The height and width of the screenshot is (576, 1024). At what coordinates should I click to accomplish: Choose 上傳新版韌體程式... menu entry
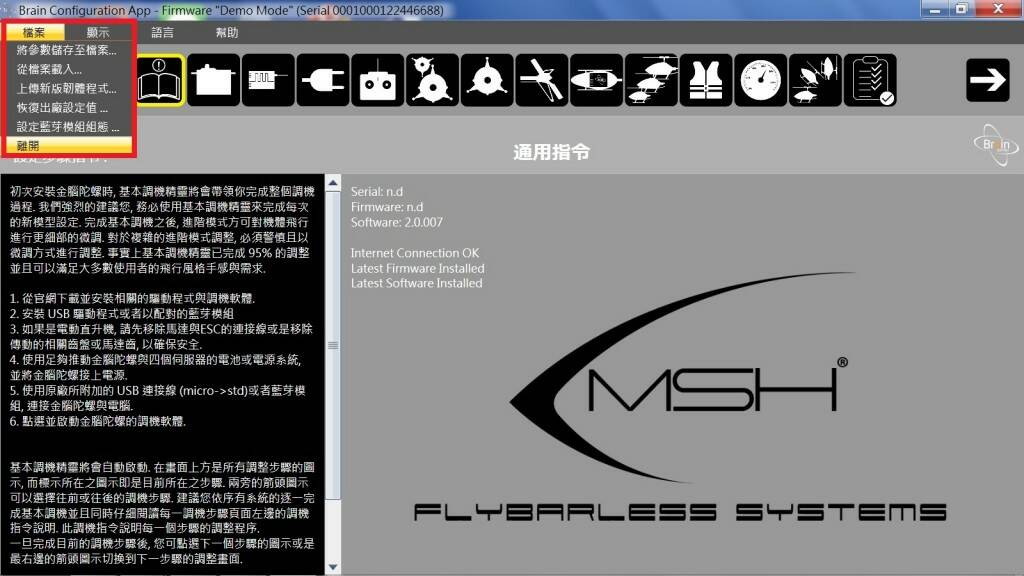(69, 88)
